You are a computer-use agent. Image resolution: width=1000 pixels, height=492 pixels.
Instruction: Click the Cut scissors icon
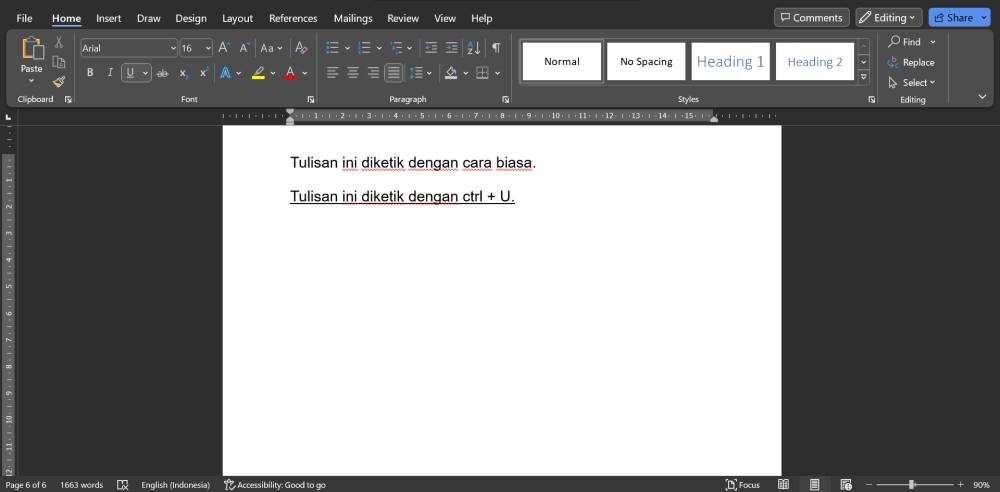[x=59, y=42]
